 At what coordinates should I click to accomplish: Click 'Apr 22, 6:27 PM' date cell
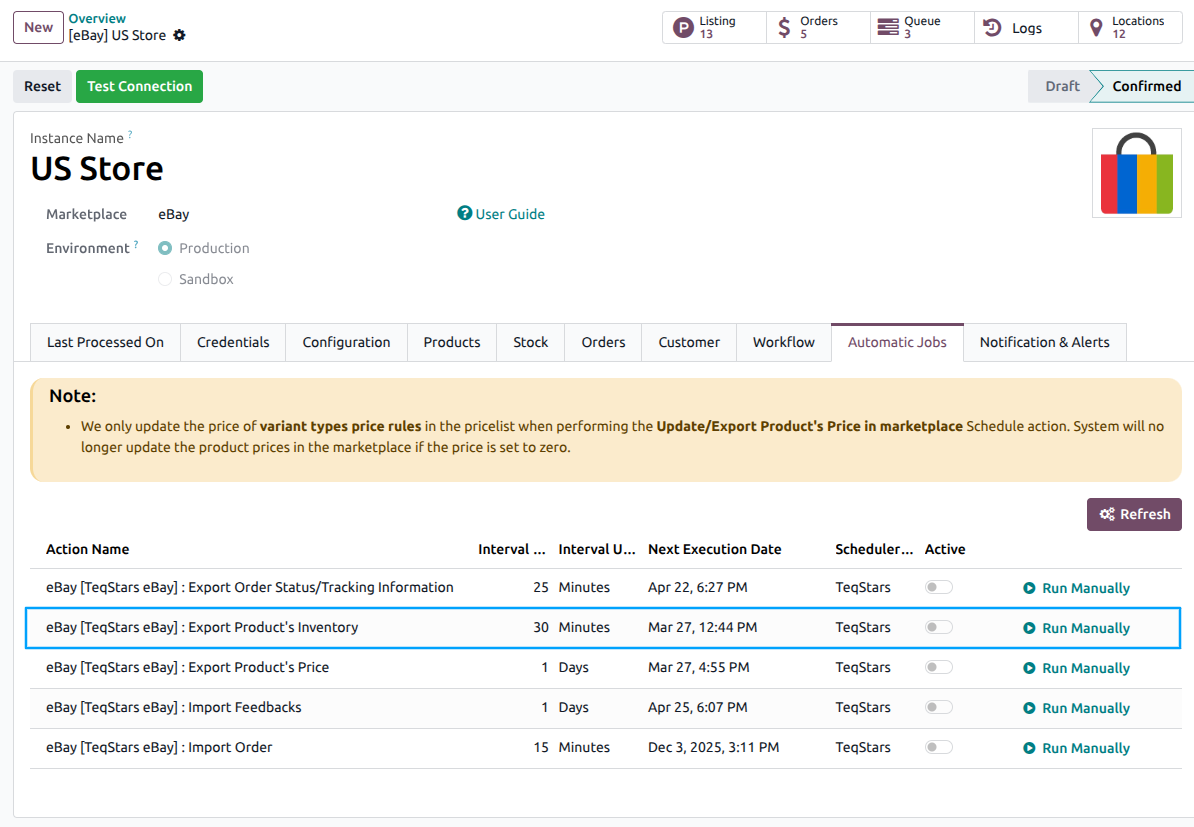698,587
